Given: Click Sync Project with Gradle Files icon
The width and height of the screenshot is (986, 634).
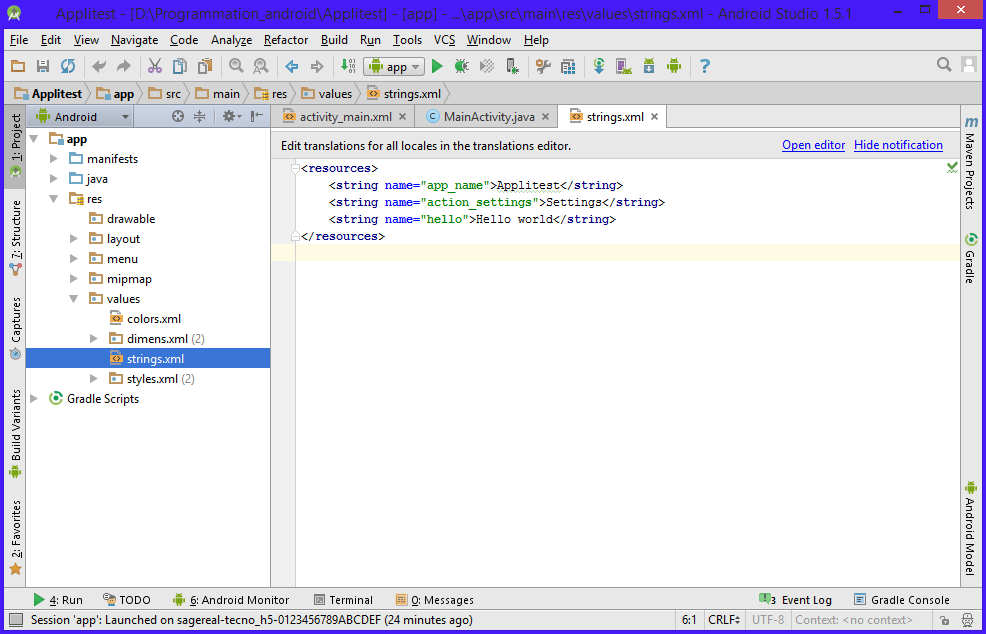Looking at the screenshot, I should (599, 66).
